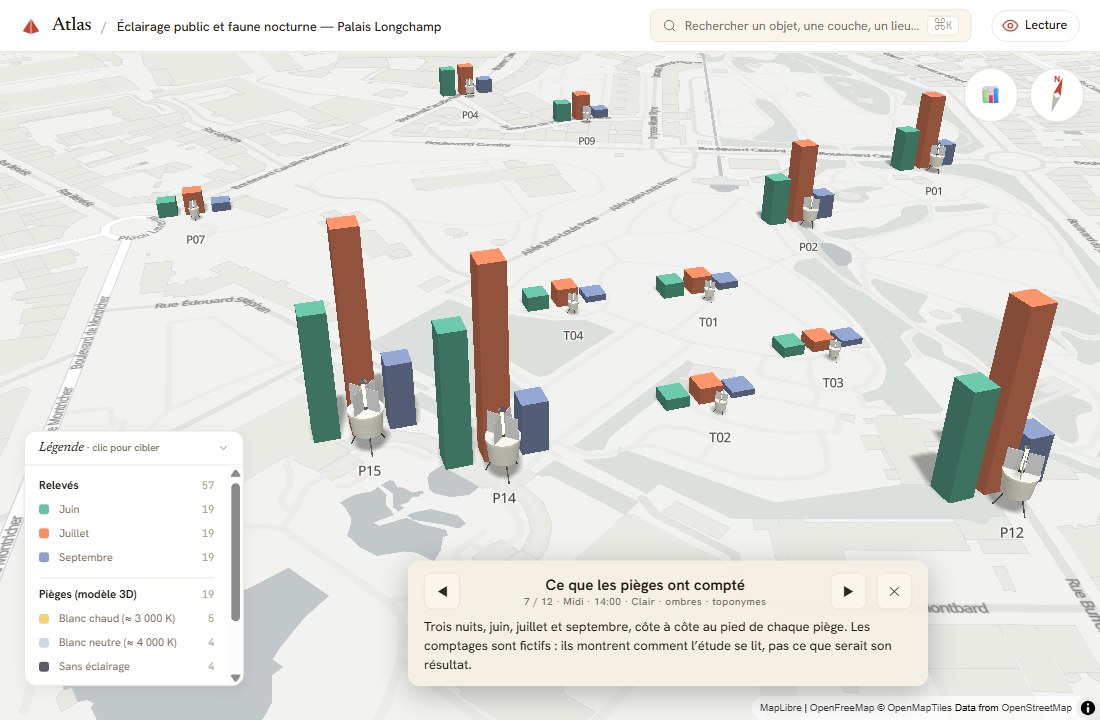Click the Légende panel title

(61, 447)
